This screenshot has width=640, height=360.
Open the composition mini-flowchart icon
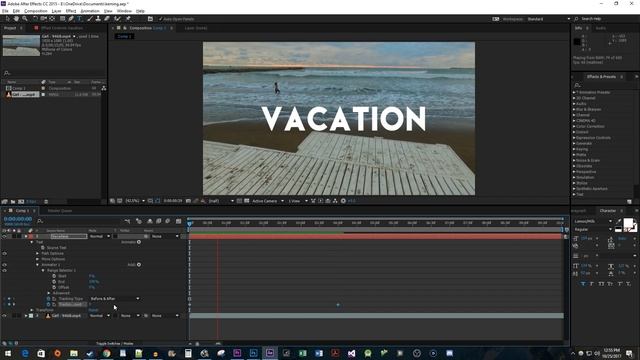127,221
